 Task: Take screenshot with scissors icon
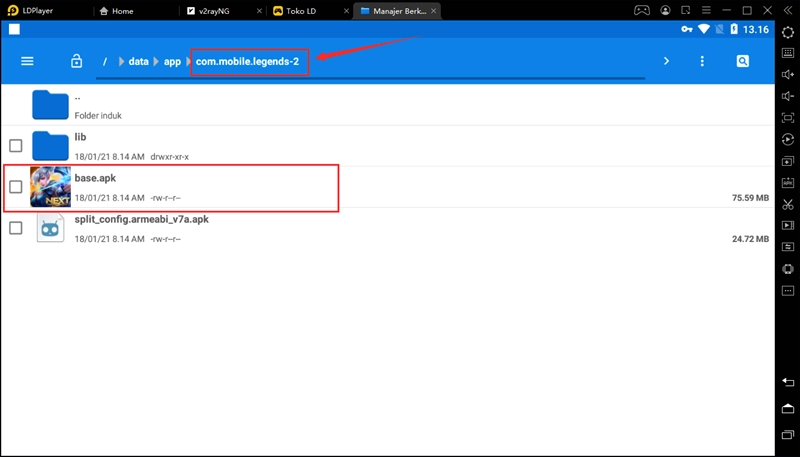pyautogui.click(x=788, y=204)
